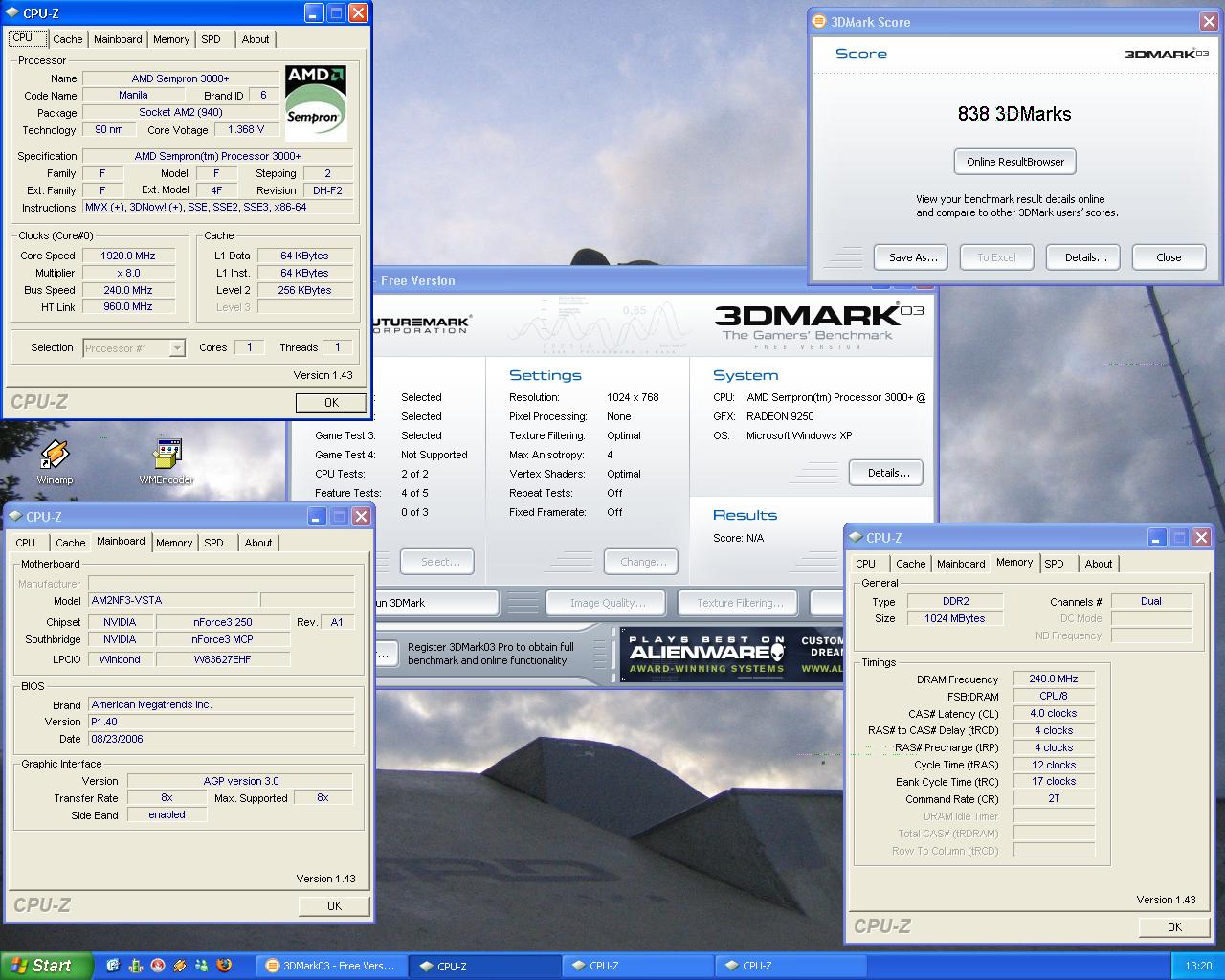The image size is (1225, 980).
Task: Open About tab in the Mainboard CPU-Z window
Action: pyautogui.click(x=258, y=543)
